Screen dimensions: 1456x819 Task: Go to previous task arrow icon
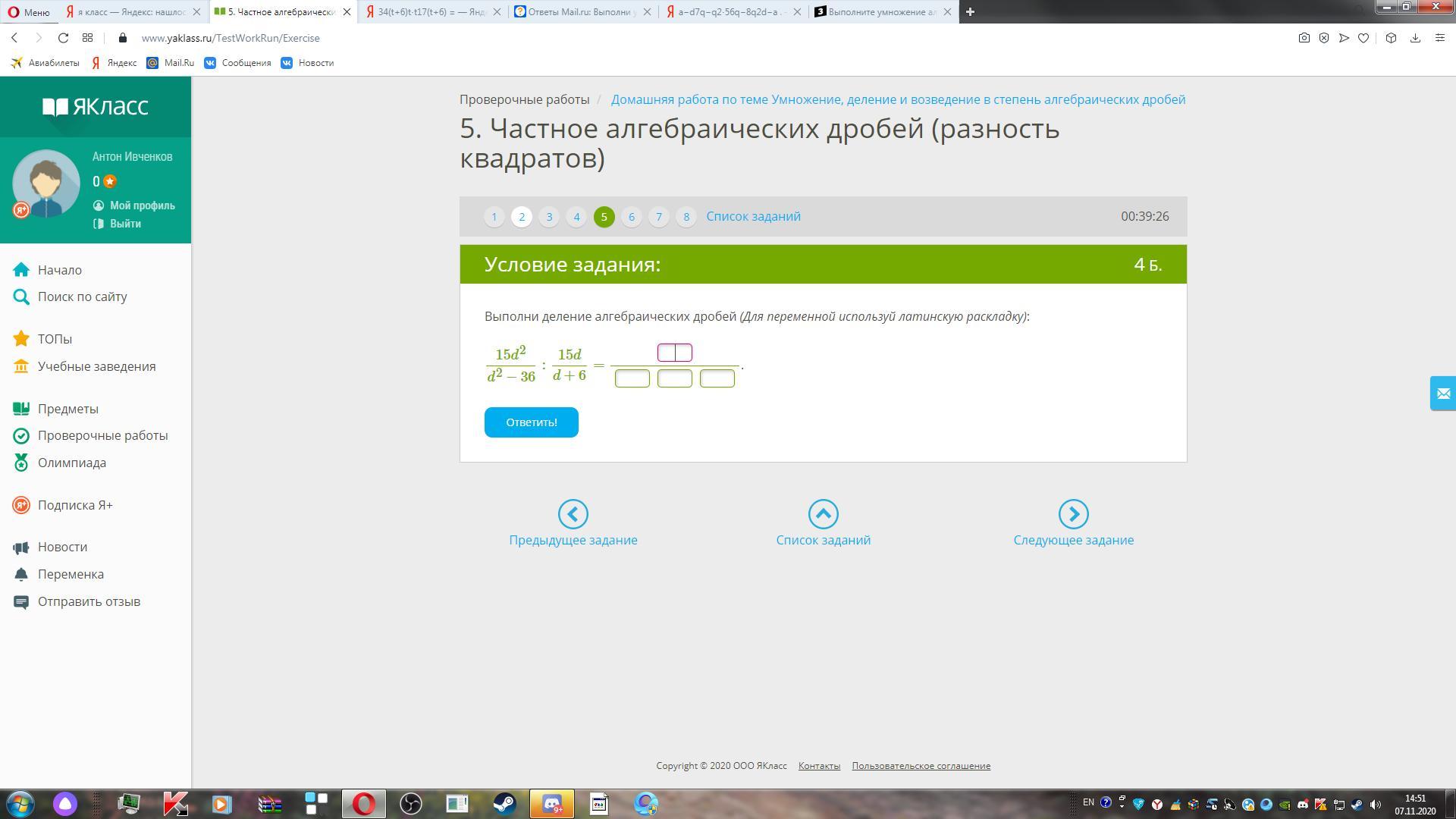pos(573,514)
